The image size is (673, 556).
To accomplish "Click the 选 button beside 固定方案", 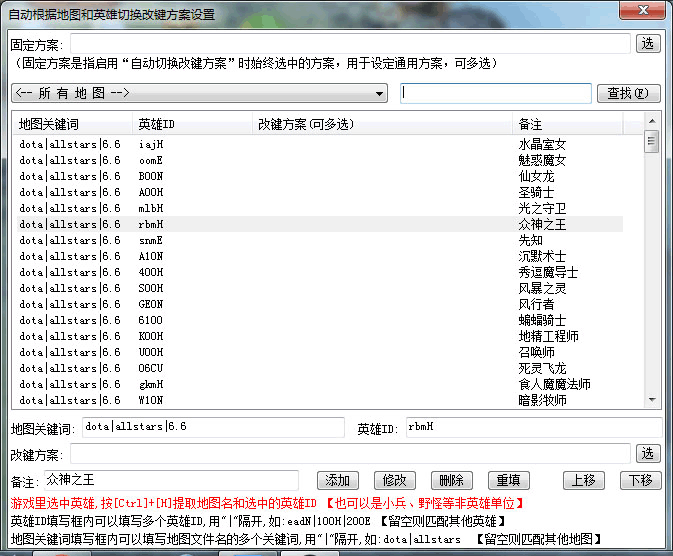I will pos(648,44).
